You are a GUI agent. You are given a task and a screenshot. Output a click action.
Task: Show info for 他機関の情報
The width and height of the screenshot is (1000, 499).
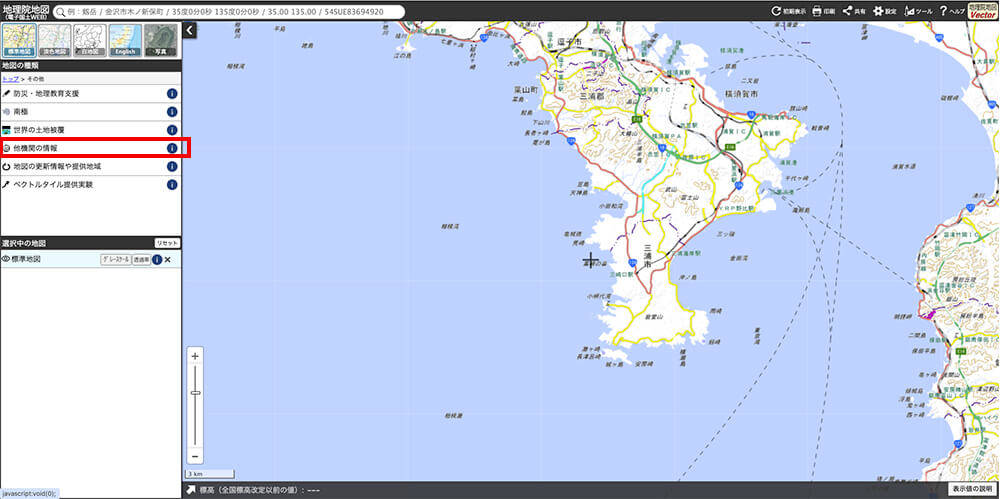(172, 148)
